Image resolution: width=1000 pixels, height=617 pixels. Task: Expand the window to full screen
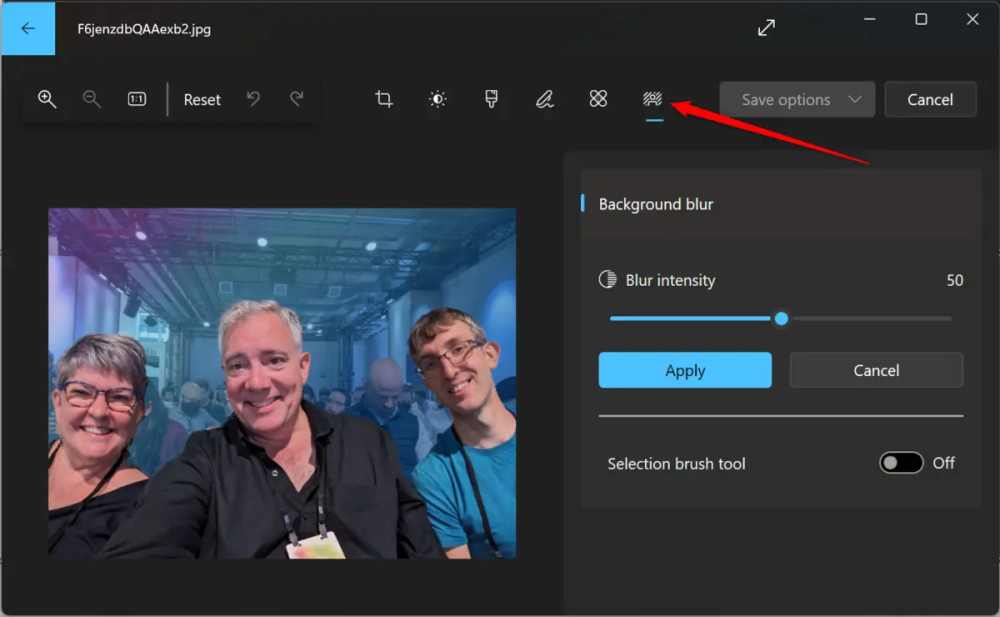pyautogui.click(x=766, y=28)
